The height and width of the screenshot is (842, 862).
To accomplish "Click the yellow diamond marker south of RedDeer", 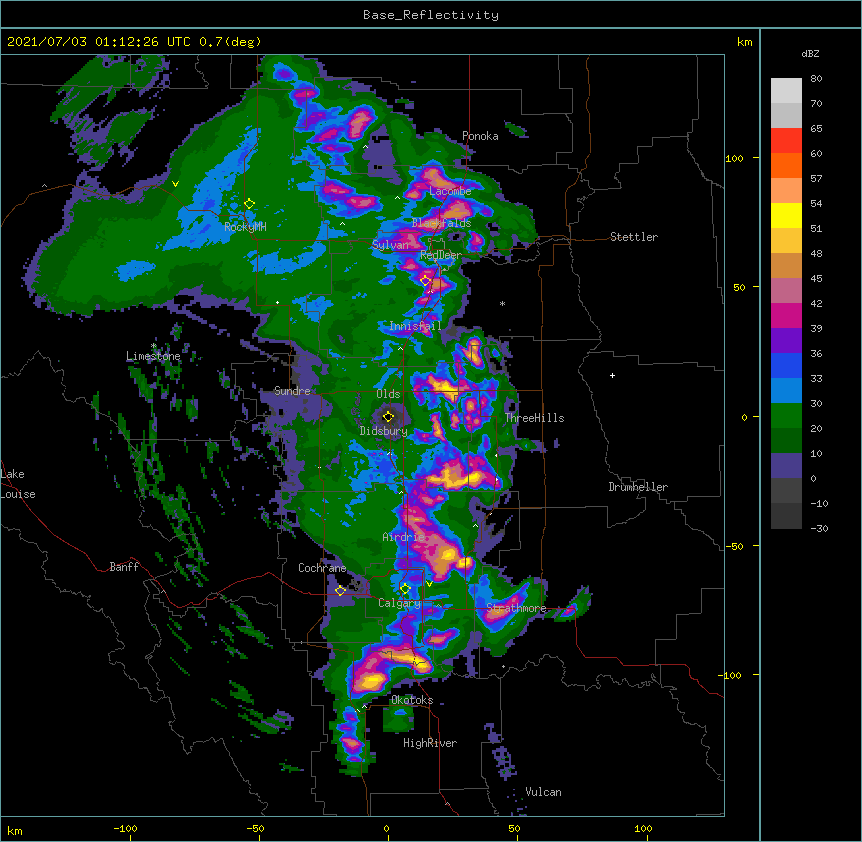I will pos(425,281).
